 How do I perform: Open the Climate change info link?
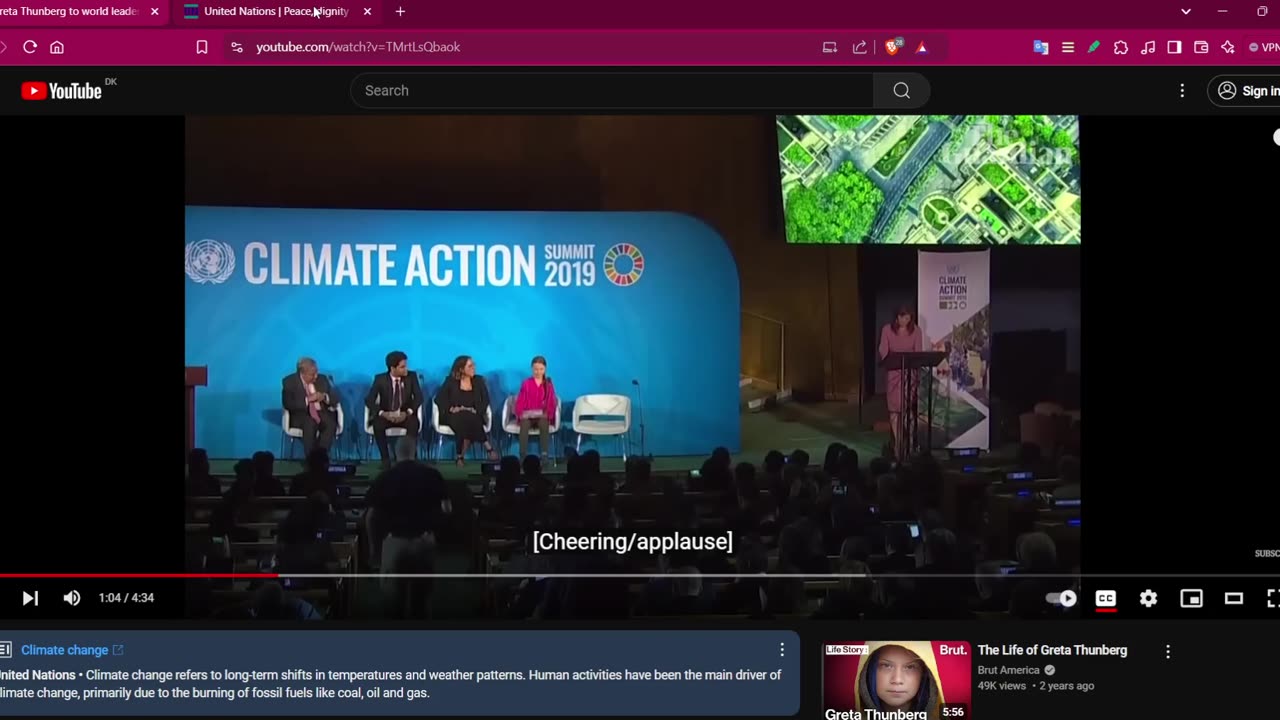[72, 650]
